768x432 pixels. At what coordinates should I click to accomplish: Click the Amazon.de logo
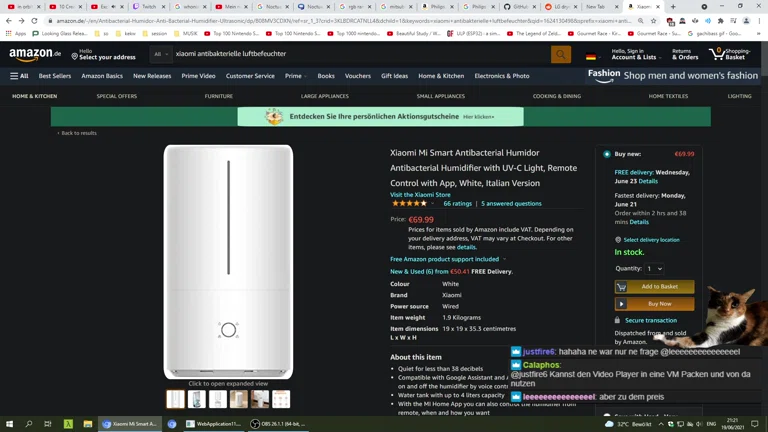coord(35,54)
